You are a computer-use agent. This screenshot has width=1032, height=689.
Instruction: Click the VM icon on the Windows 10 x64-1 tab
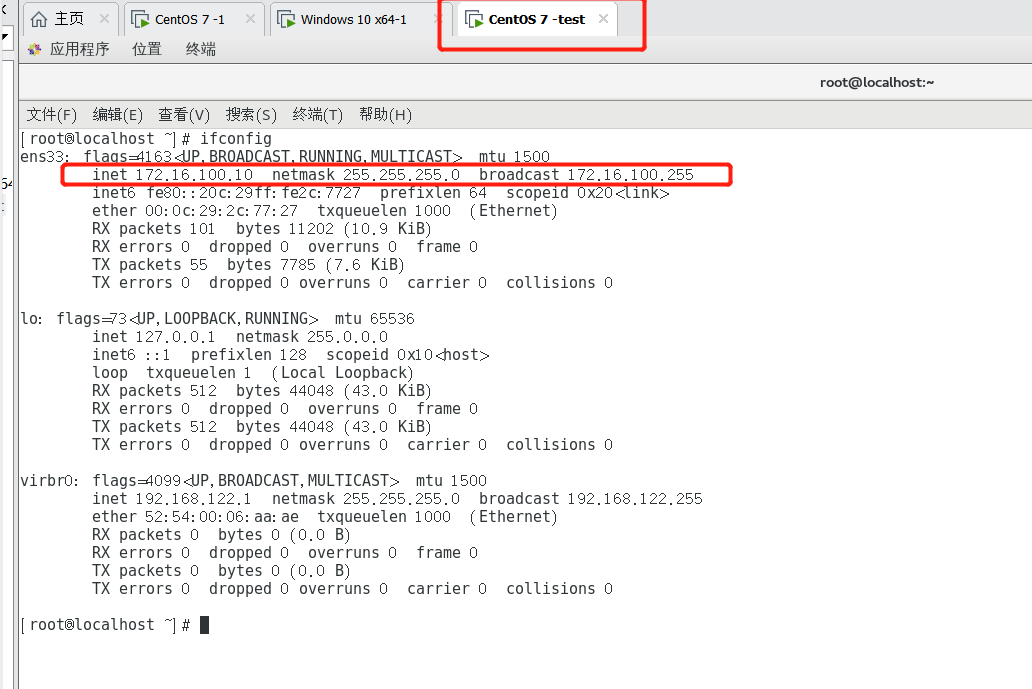click(286, 20)
